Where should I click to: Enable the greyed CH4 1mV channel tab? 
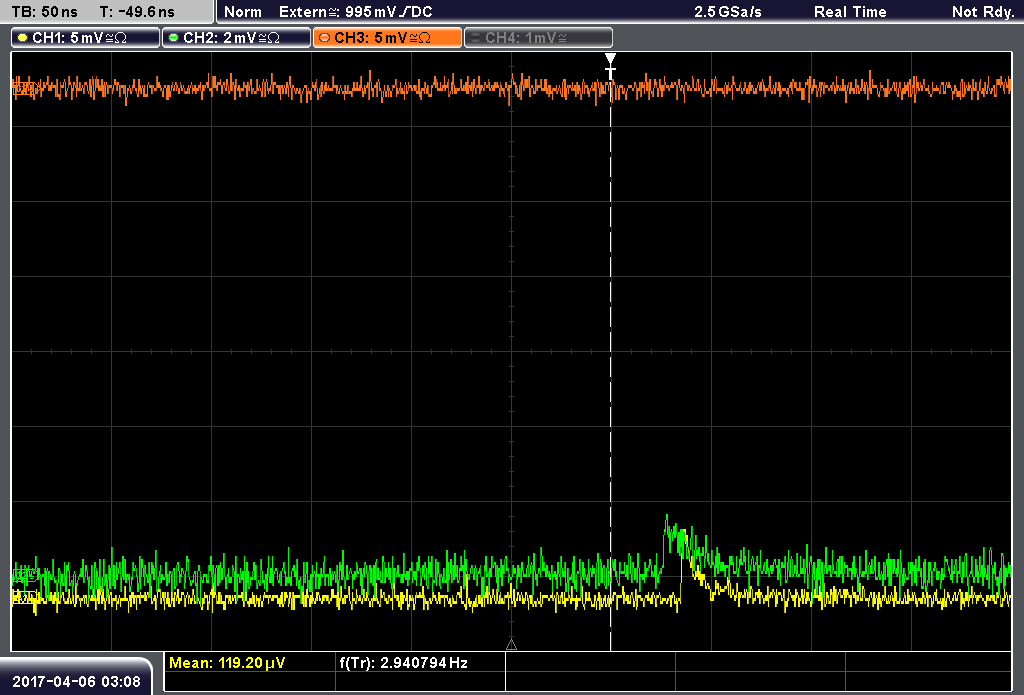pyautogui.click(x=538, y=38)
